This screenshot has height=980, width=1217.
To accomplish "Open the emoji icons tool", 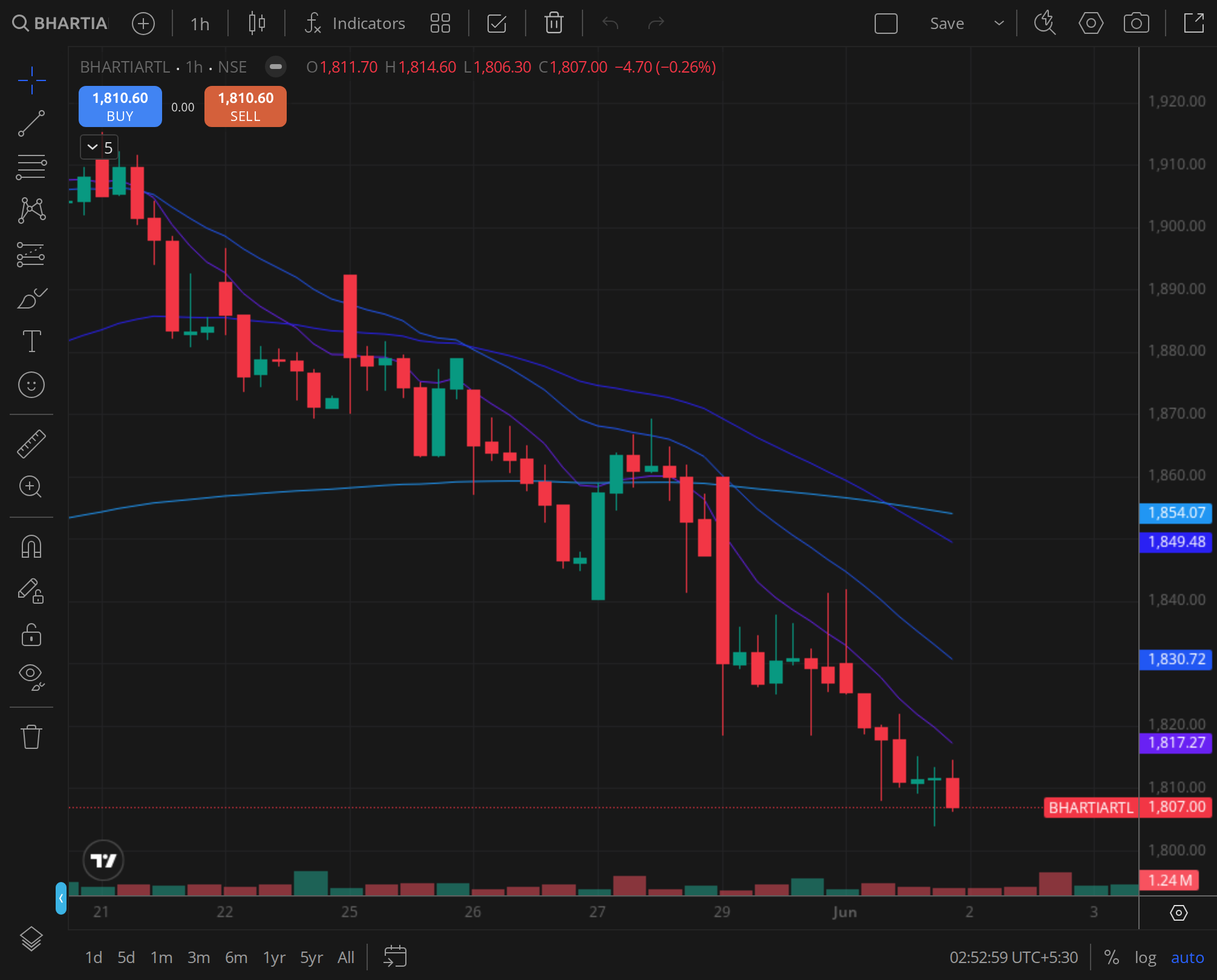I will point(31,385).
